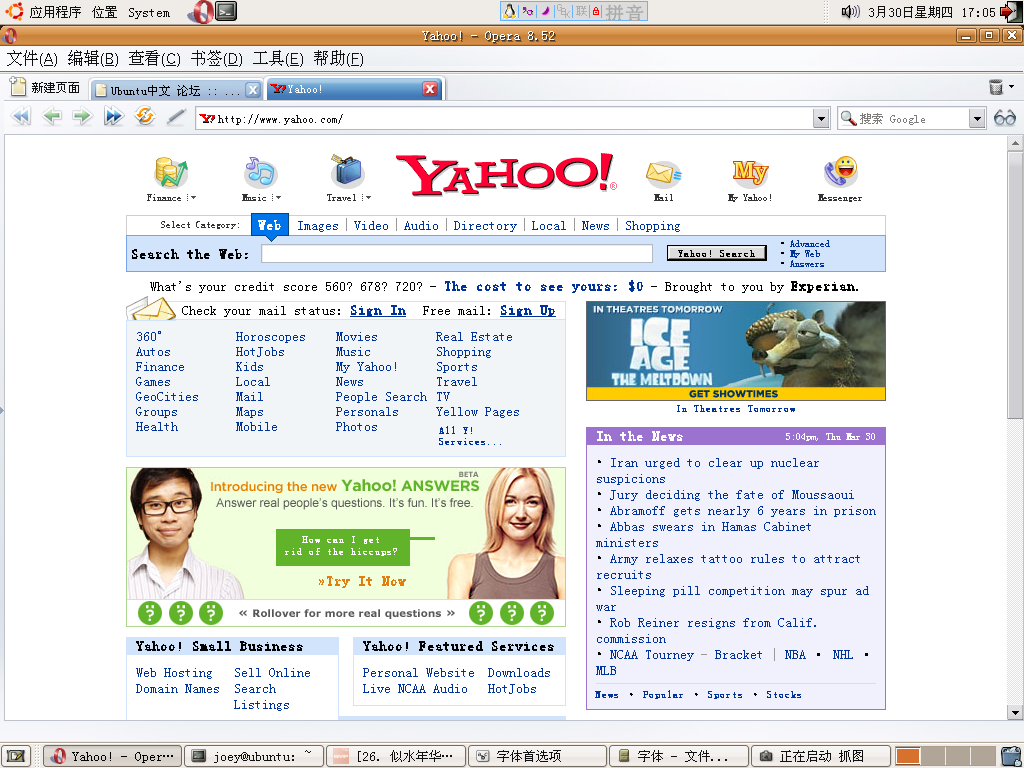Screen dimensions: 1024x768
Task: Expand the Finance dropdown arrow
Action: point(193,198)
